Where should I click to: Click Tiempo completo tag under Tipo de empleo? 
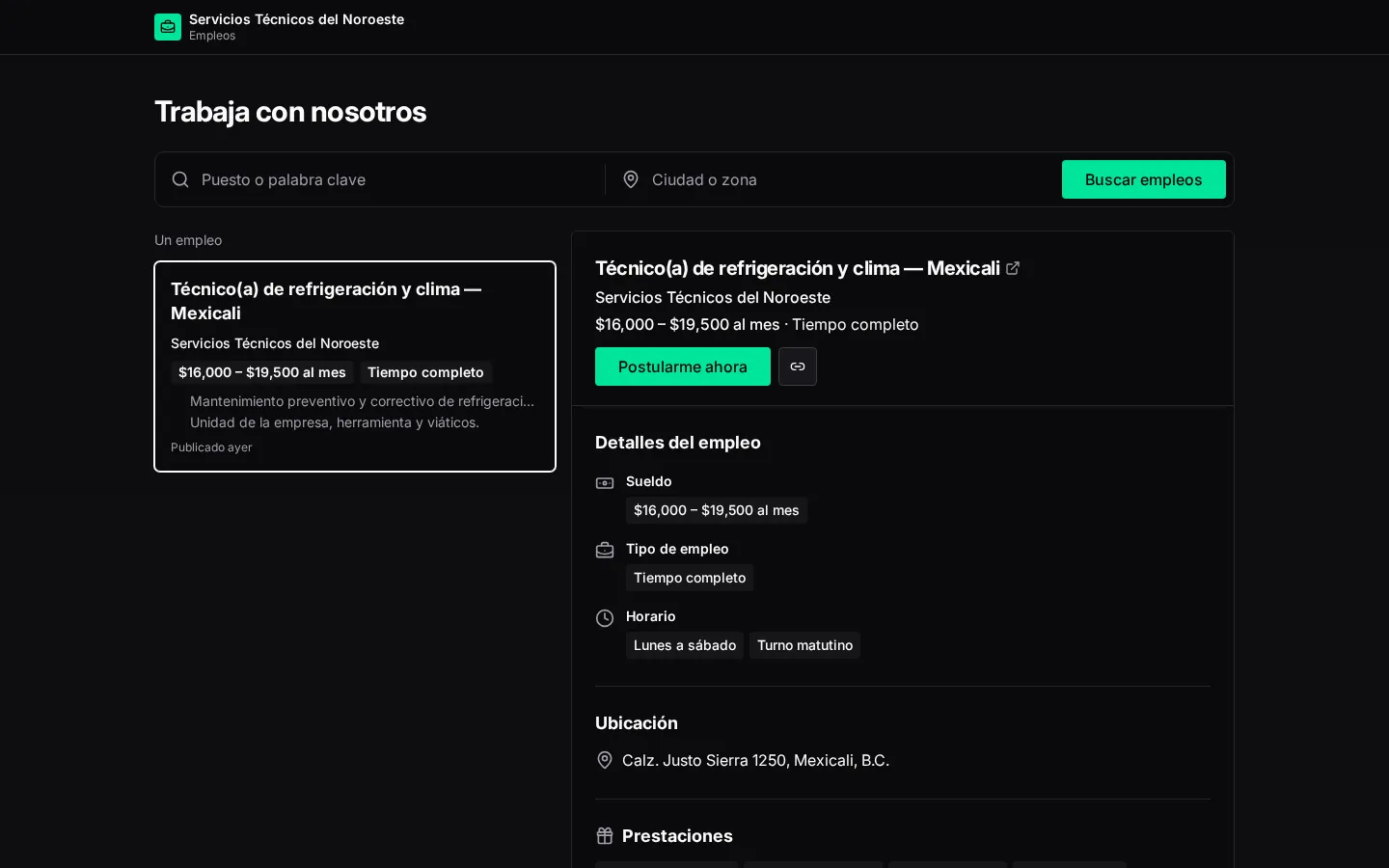690,578
